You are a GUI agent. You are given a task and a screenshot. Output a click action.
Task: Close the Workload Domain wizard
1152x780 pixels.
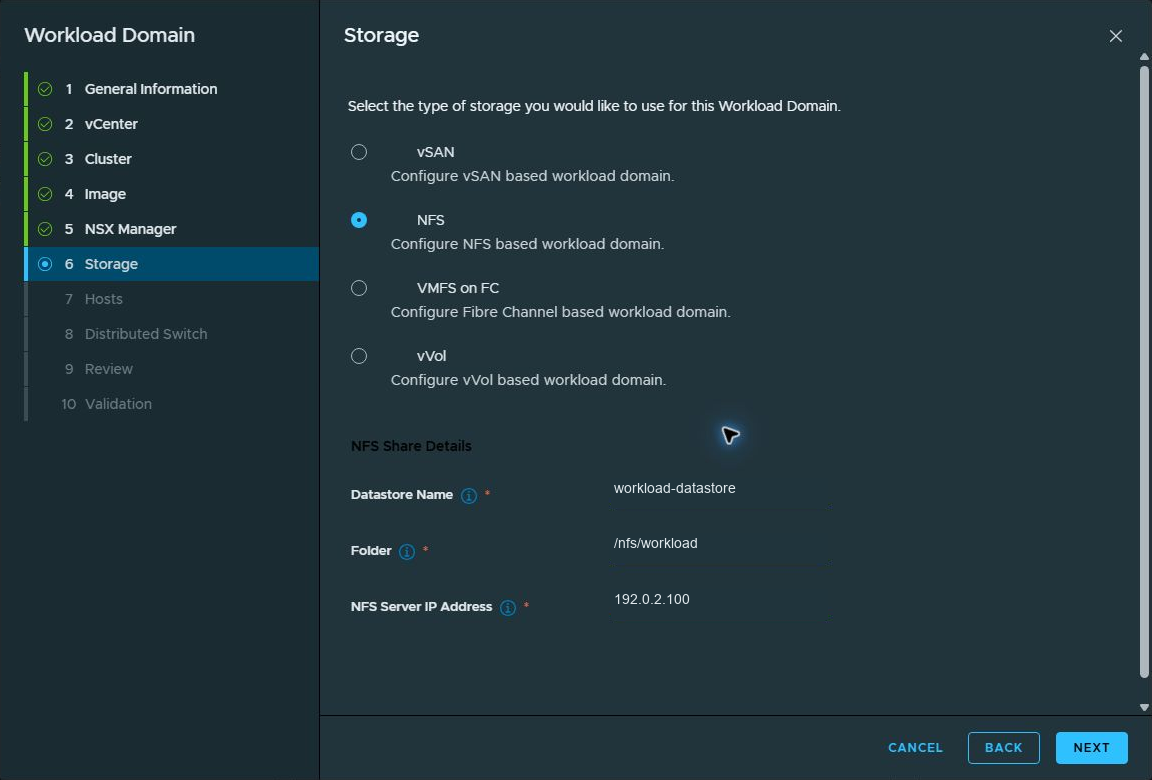(1115, 36)
